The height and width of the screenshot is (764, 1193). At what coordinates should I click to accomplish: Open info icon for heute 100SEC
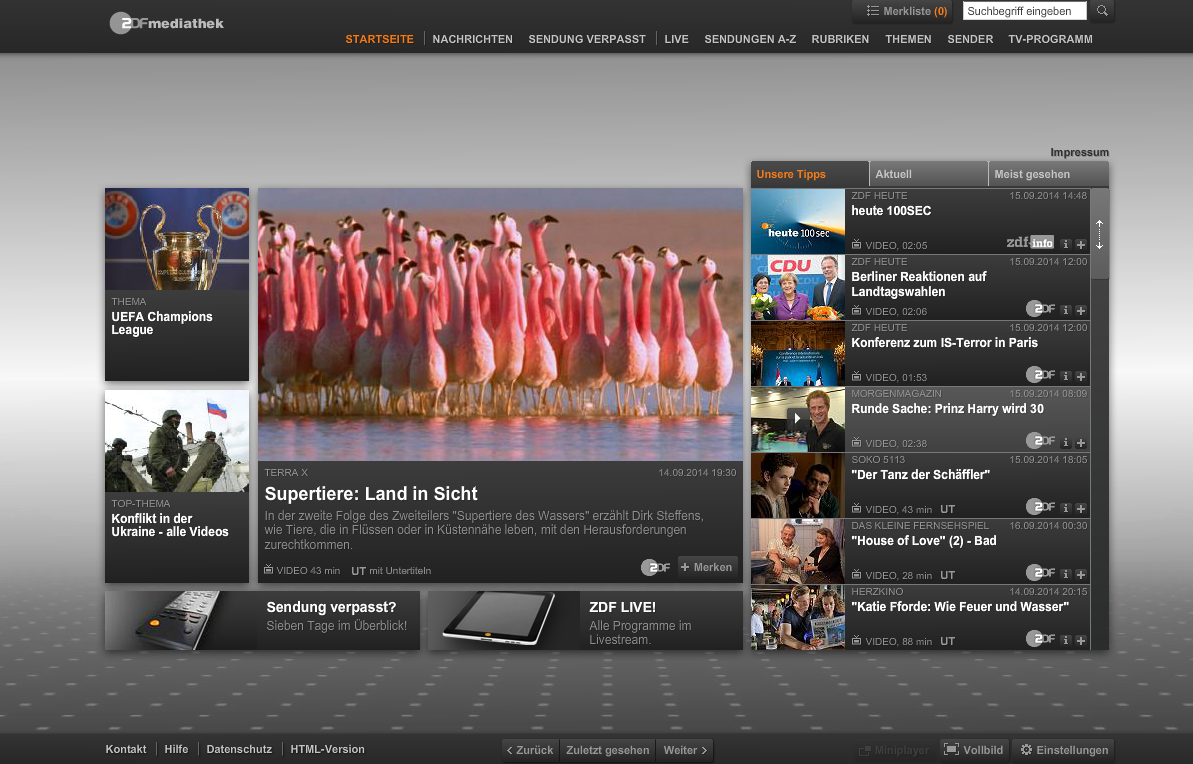coord(1065,244)
